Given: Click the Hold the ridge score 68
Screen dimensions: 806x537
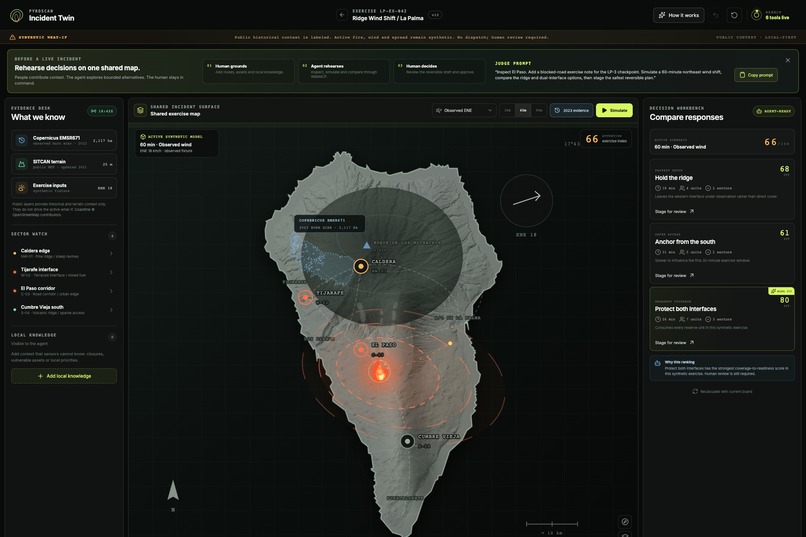Looking at the screenshot, I should point(784,169).
